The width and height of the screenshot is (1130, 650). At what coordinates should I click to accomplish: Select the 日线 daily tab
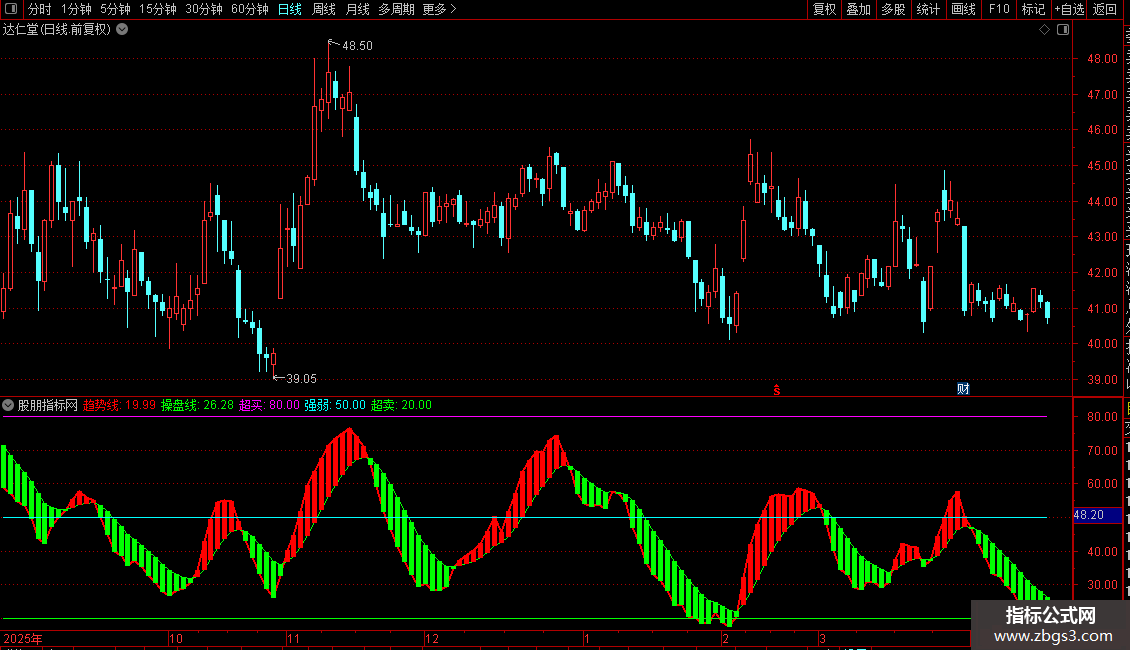290,9
